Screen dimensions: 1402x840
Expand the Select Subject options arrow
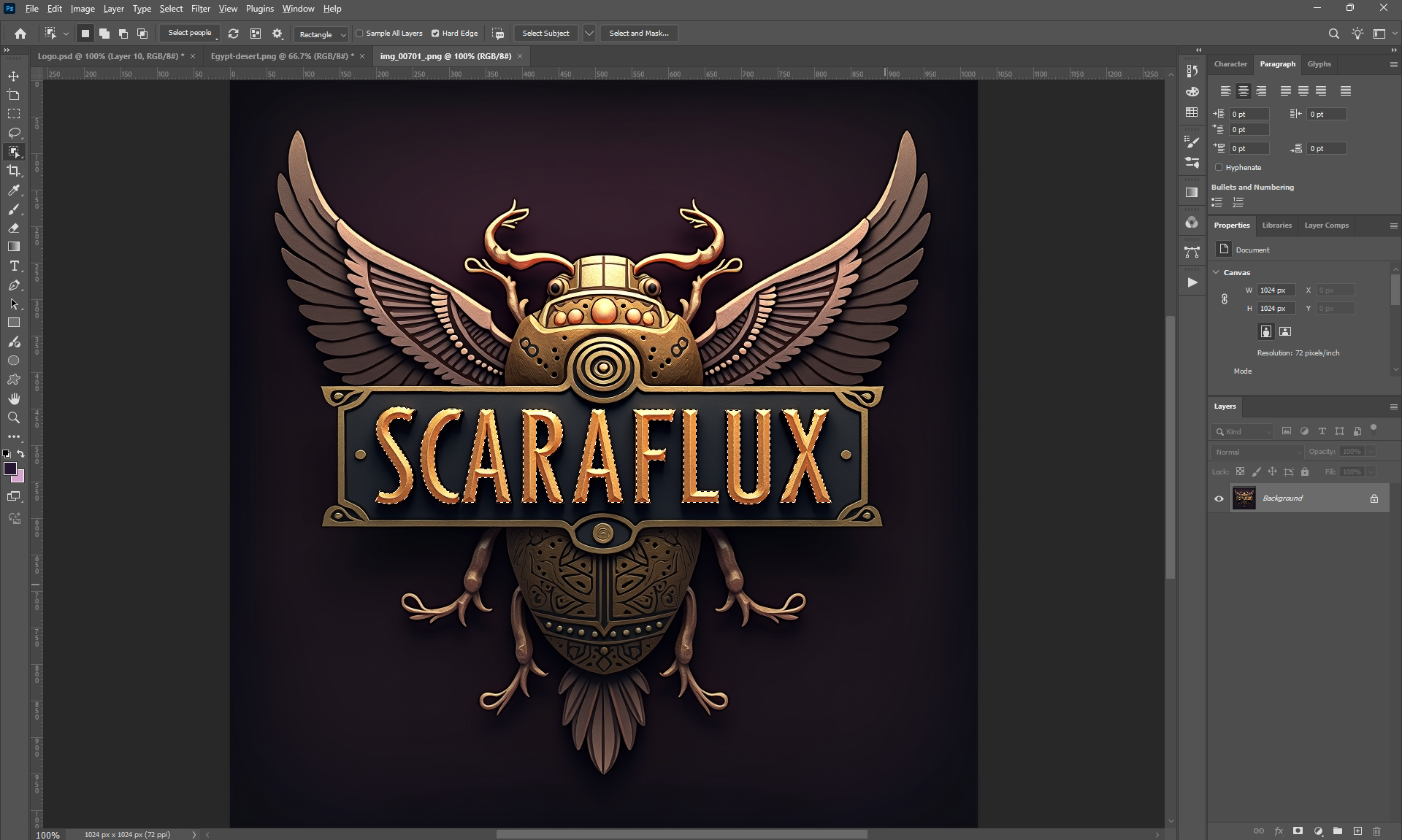tap(589, 33)
